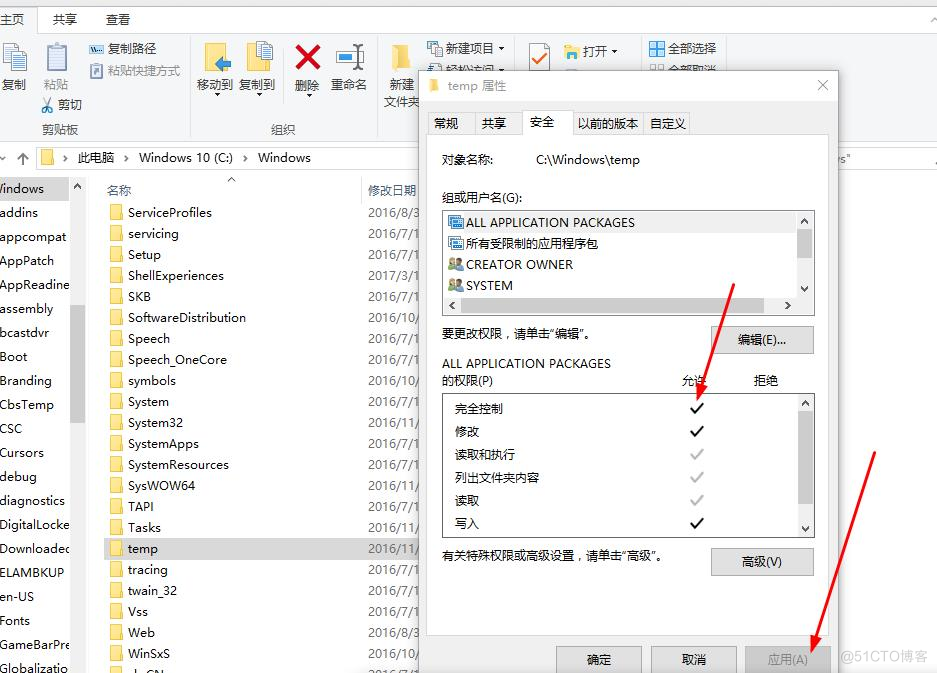937x673 pixels.
Task: Open the 新建项目 dropdown arrow
Action: pyautogui.click(x=501, y=49)
